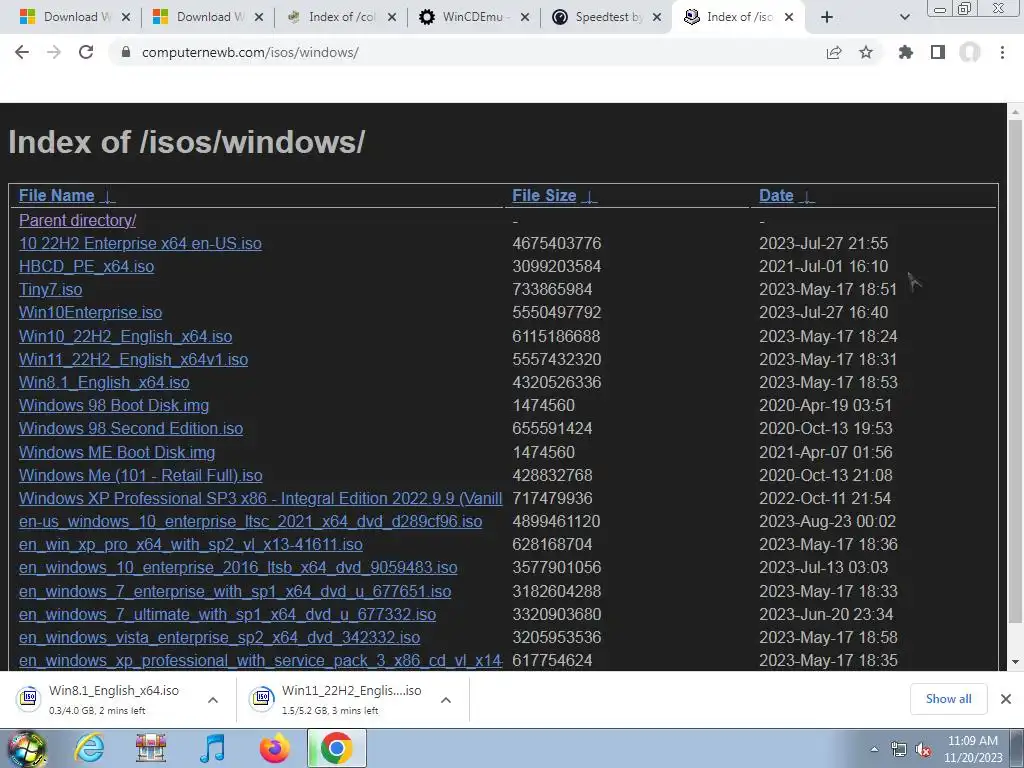Screen dimensions: 1024x768
Task: Open the WinRAR books icon in taskbar
Action: [x=150, y=748]
